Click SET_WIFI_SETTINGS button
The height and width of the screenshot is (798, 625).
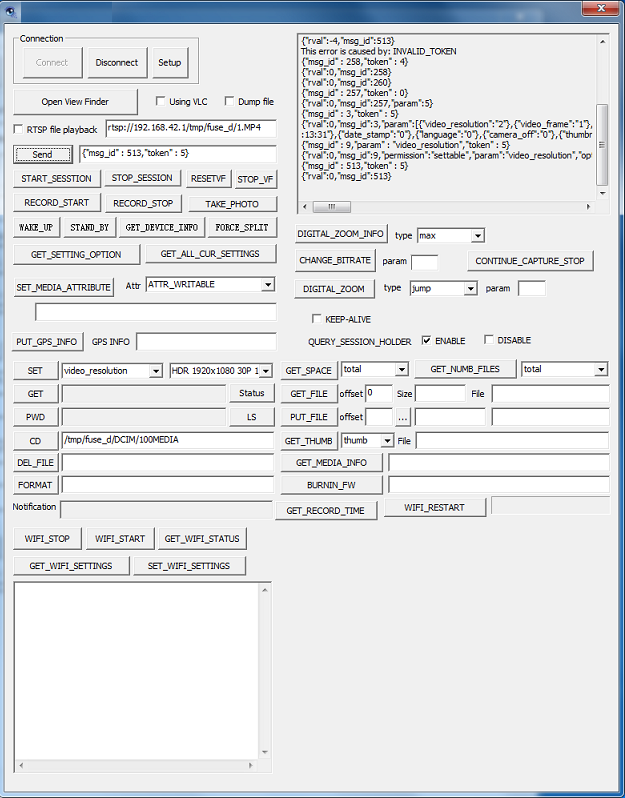(189, 566)
